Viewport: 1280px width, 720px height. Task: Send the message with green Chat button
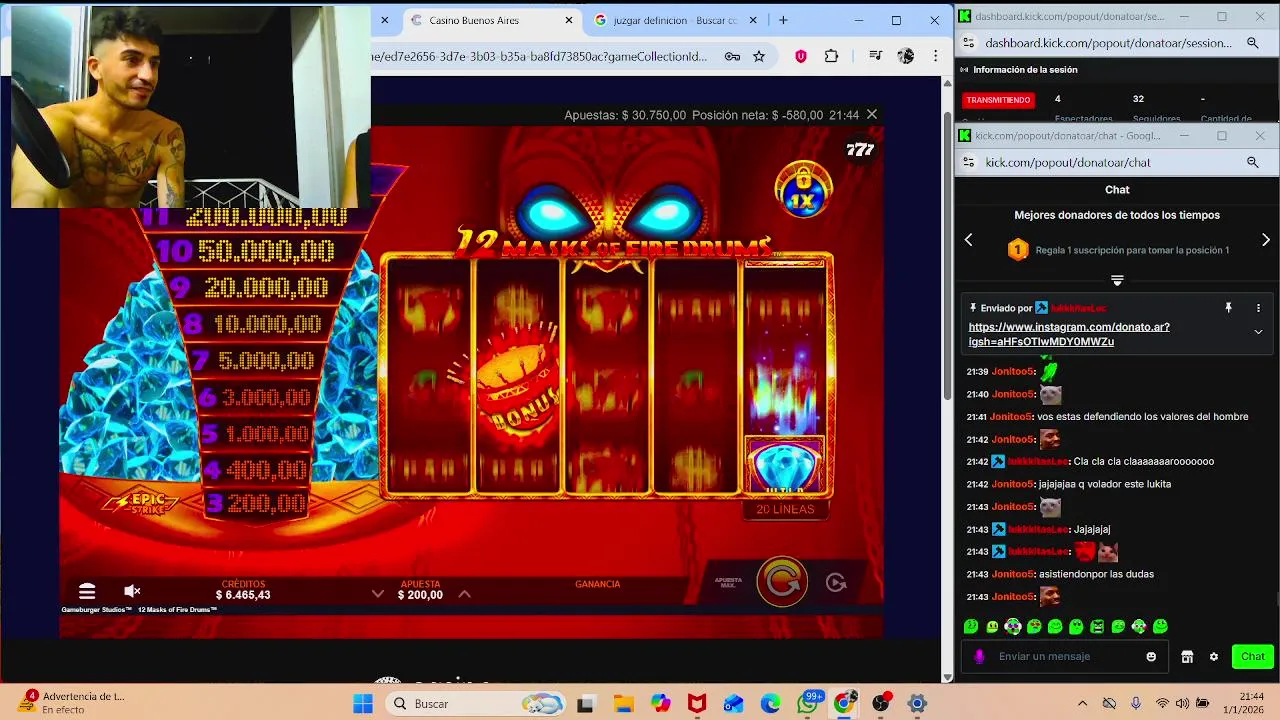(x=1253, y=656)
